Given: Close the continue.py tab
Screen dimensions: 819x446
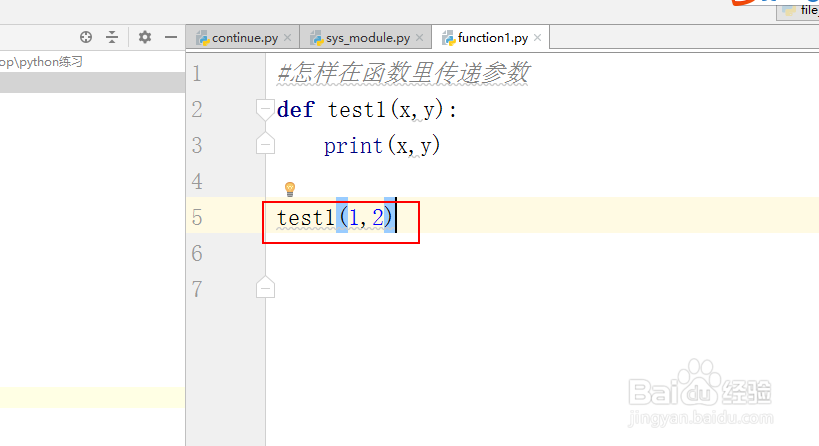Looking at the screenshot, I should coord(287,38).
